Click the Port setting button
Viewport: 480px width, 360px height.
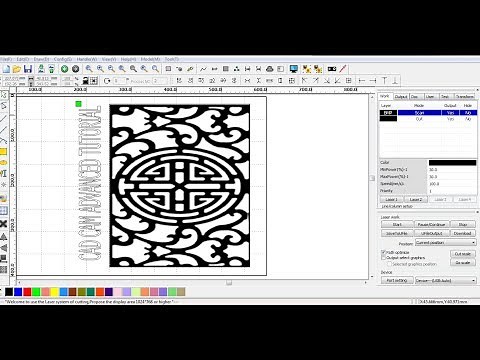(x=397, y=281)
